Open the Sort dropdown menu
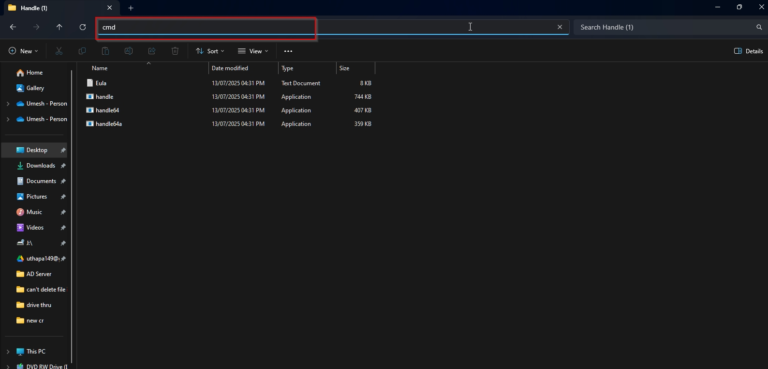This screenshot has height=369, width=768. click(x=210, y=51)
